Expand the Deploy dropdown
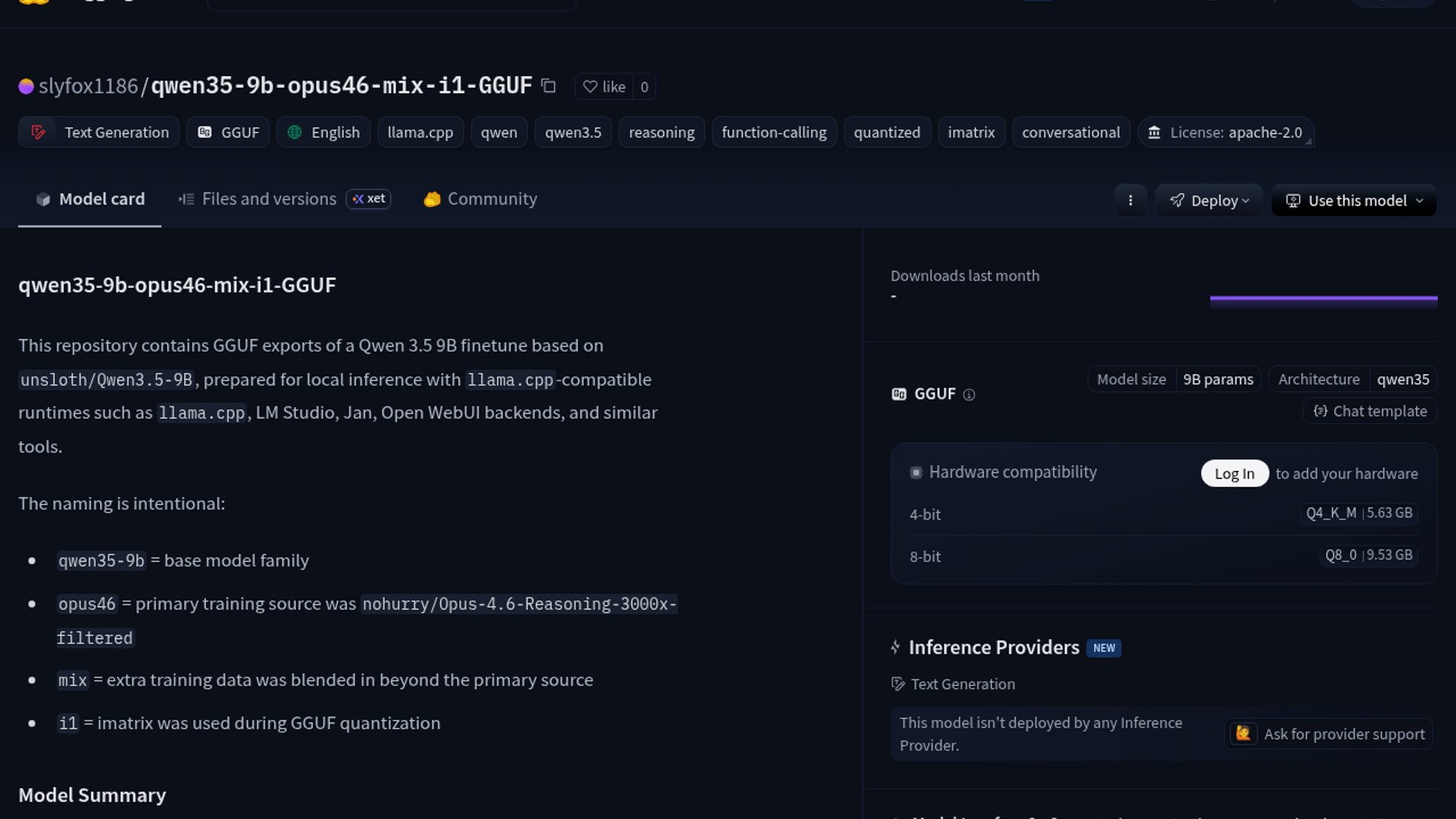Viewport: 1456px width, 819px height. pos(1209,200)
